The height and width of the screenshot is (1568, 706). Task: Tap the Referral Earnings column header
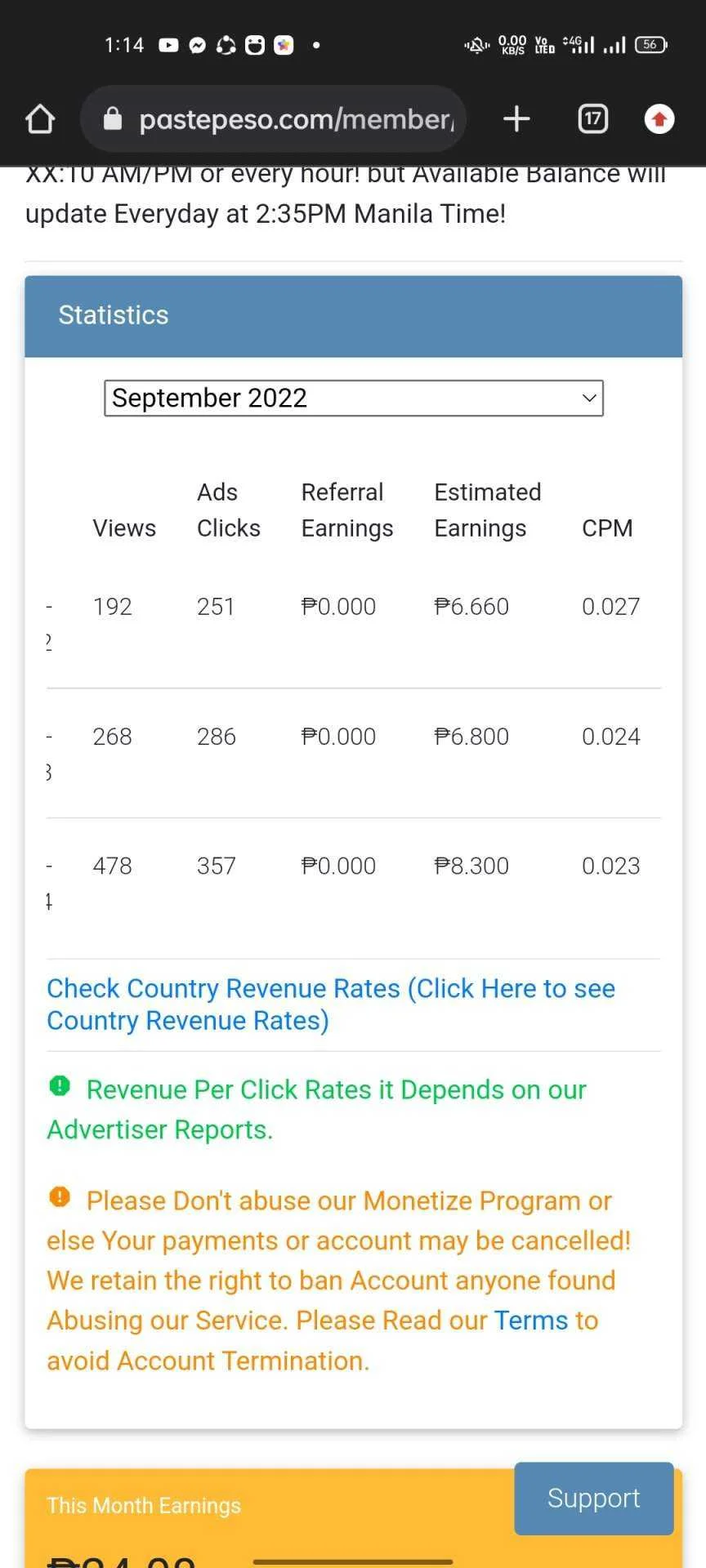[347, 510]
